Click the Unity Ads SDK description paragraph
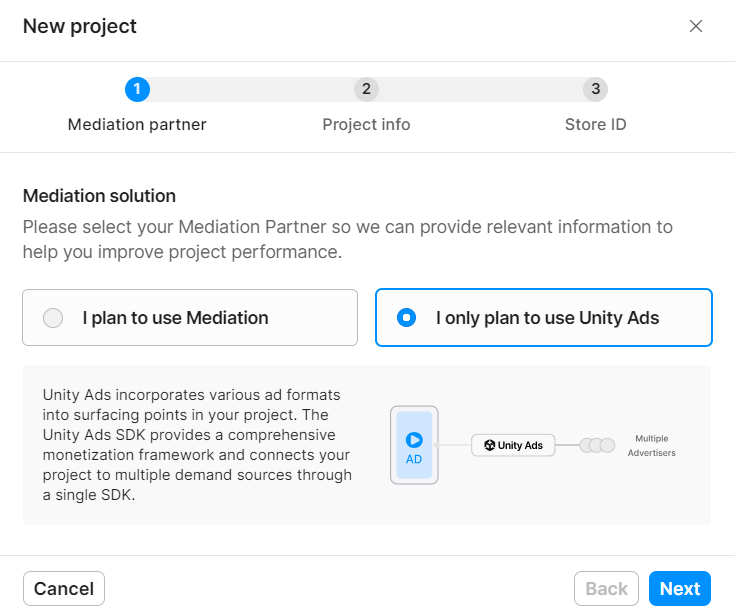Screen dimensions: 735x615 coord(197,444)
